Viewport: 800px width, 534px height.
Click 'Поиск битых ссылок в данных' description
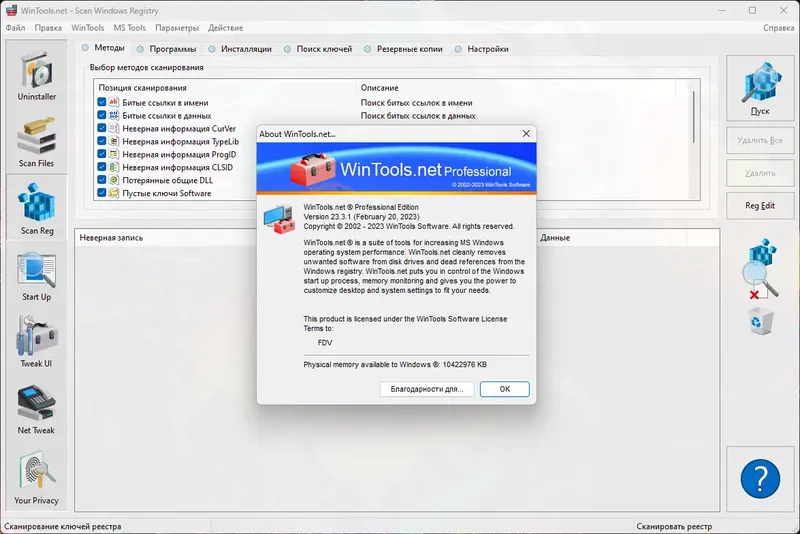coord(418,116)
